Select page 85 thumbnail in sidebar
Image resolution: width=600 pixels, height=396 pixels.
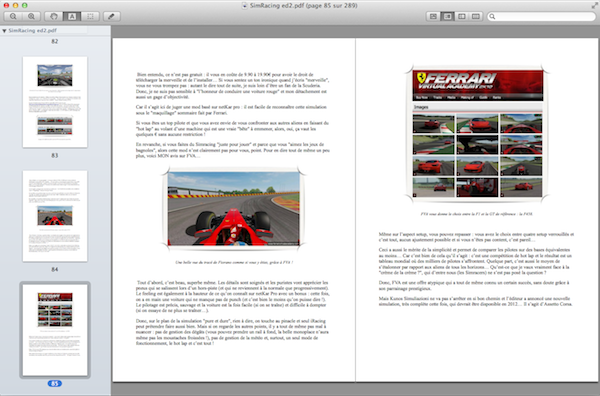55,330
